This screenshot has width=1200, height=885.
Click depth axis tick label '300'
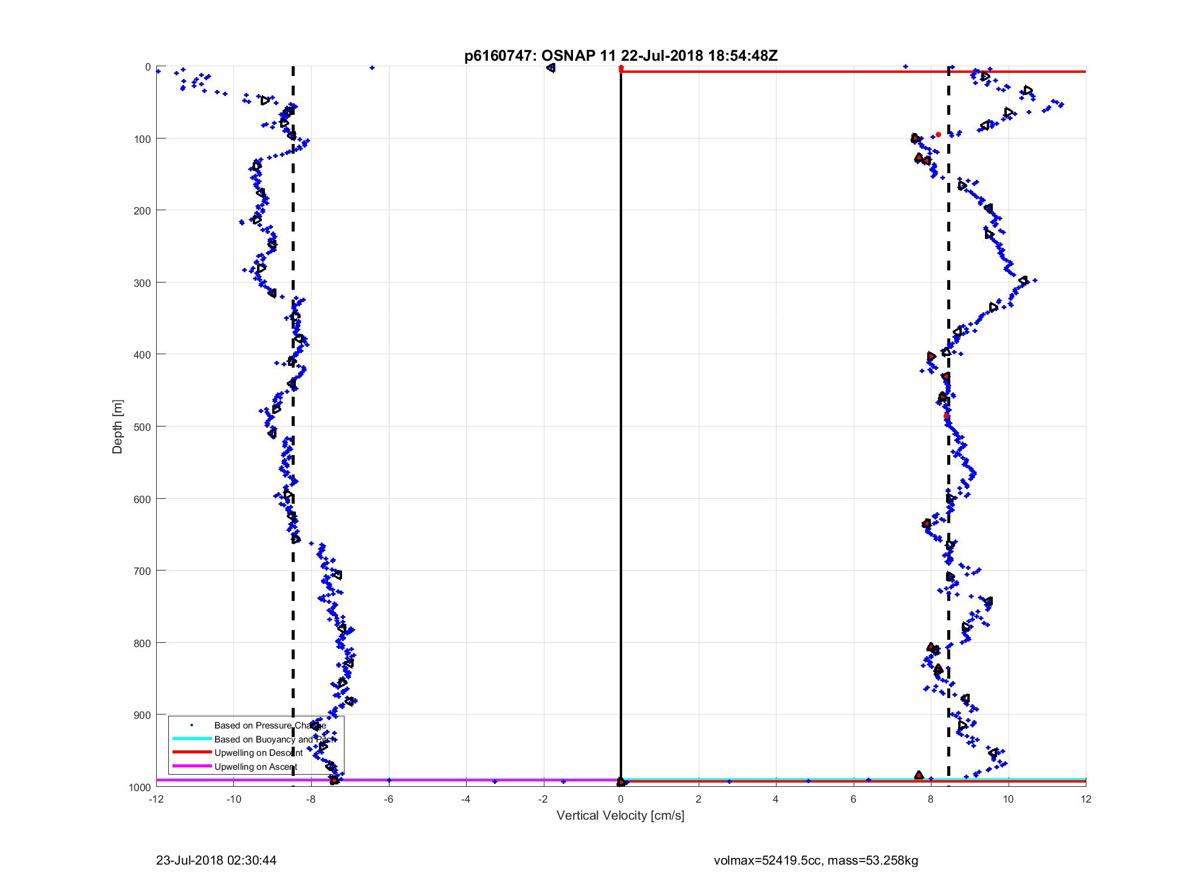tap(142, 283)
